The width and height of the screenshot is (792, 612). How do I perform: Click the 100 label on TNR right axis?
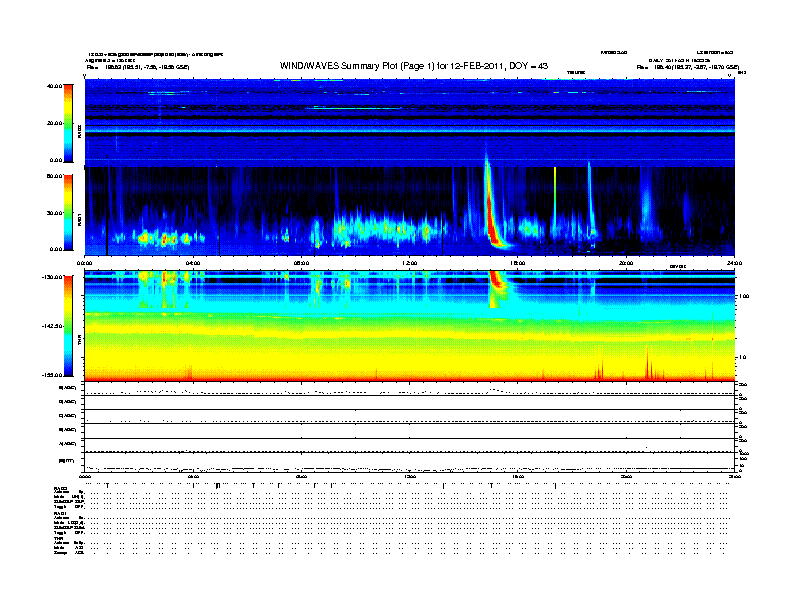(745, 296)
